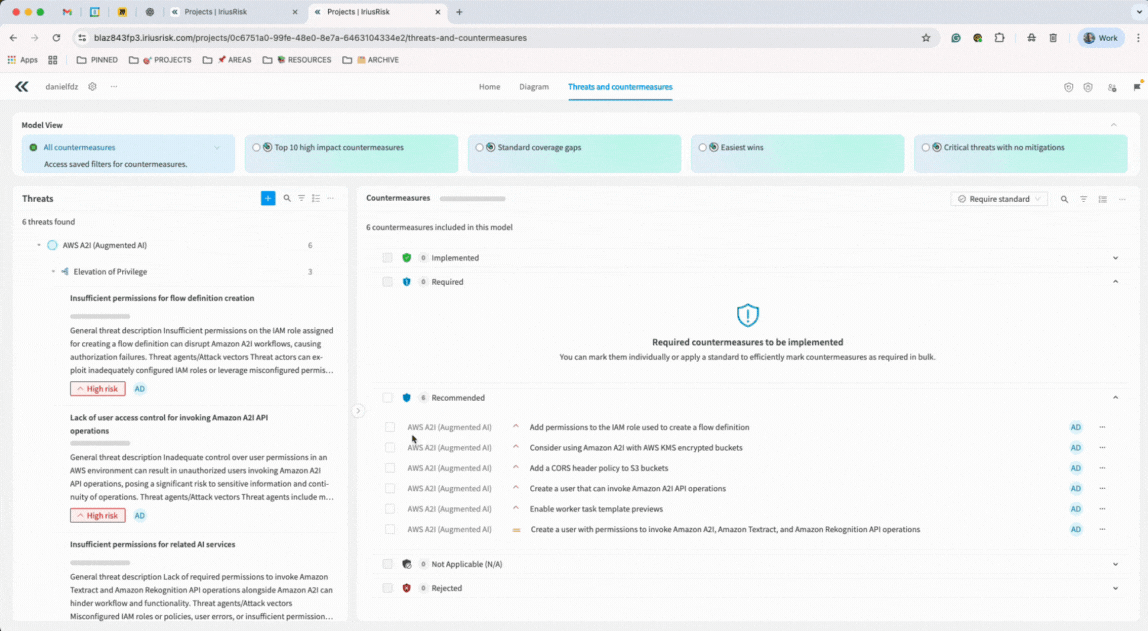
Task: Expand the Rejected section chevron
Action: coord(1116,588)
